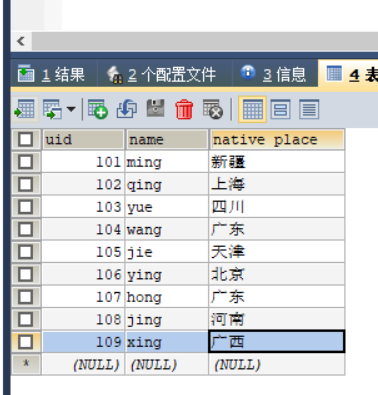The width and height of the screenshot is (378, 395).
Task: Select the name cell qing
Action: pos(167,184)
